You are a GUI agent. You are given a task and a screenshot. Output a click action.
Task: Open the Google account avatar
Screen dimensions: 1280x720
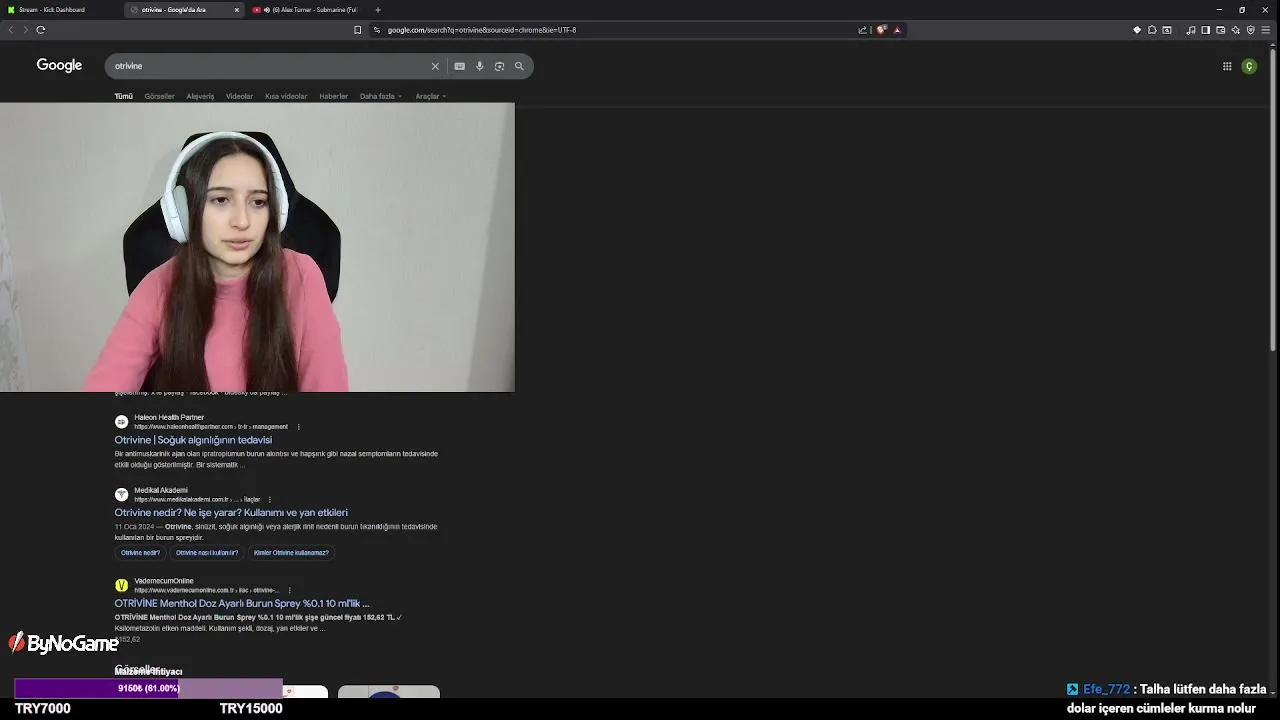tap(1249, 66)
